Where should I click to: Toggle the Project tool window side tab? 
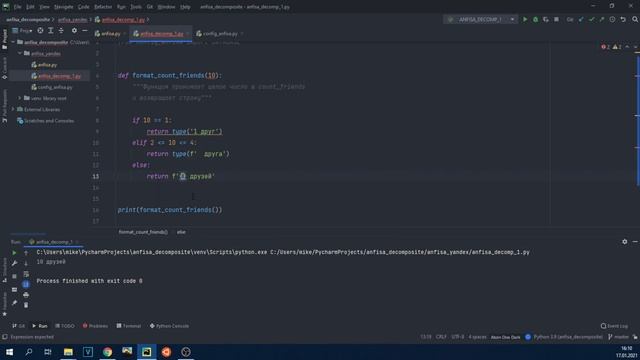tap(4, 39)
